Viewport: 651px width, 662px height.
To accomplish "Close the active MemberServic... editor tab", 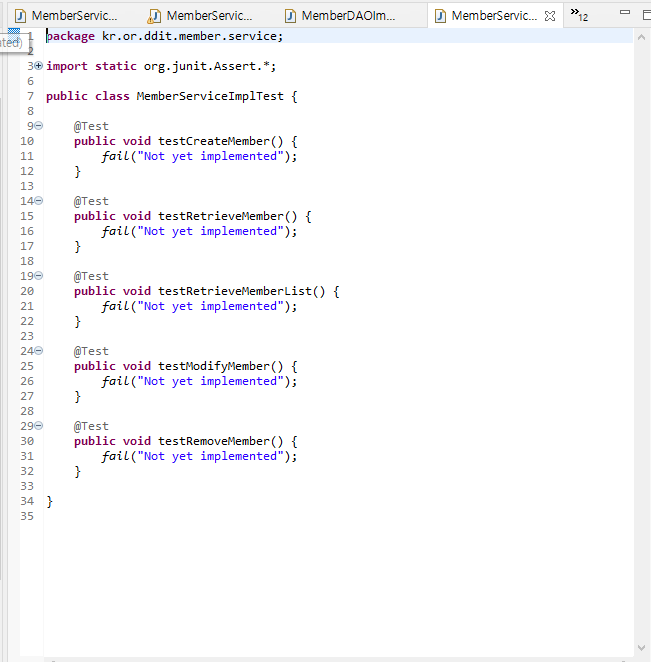I will [x=550, y=16].
